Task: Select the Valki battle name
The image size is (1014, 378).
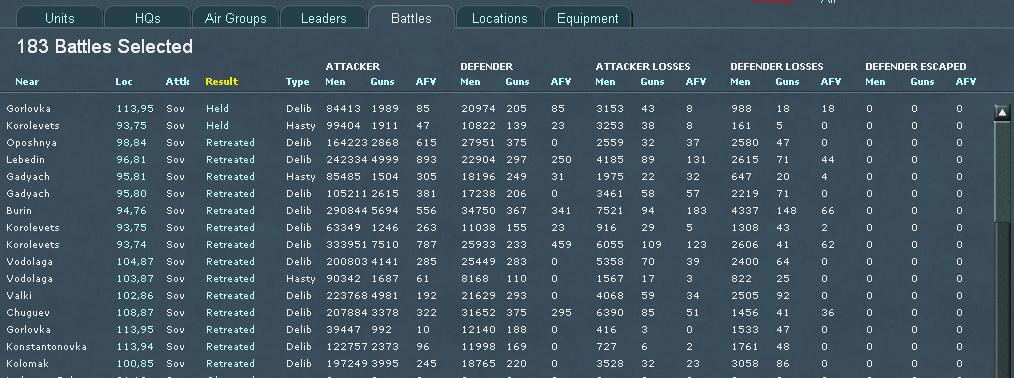Action: coord(19,295)
